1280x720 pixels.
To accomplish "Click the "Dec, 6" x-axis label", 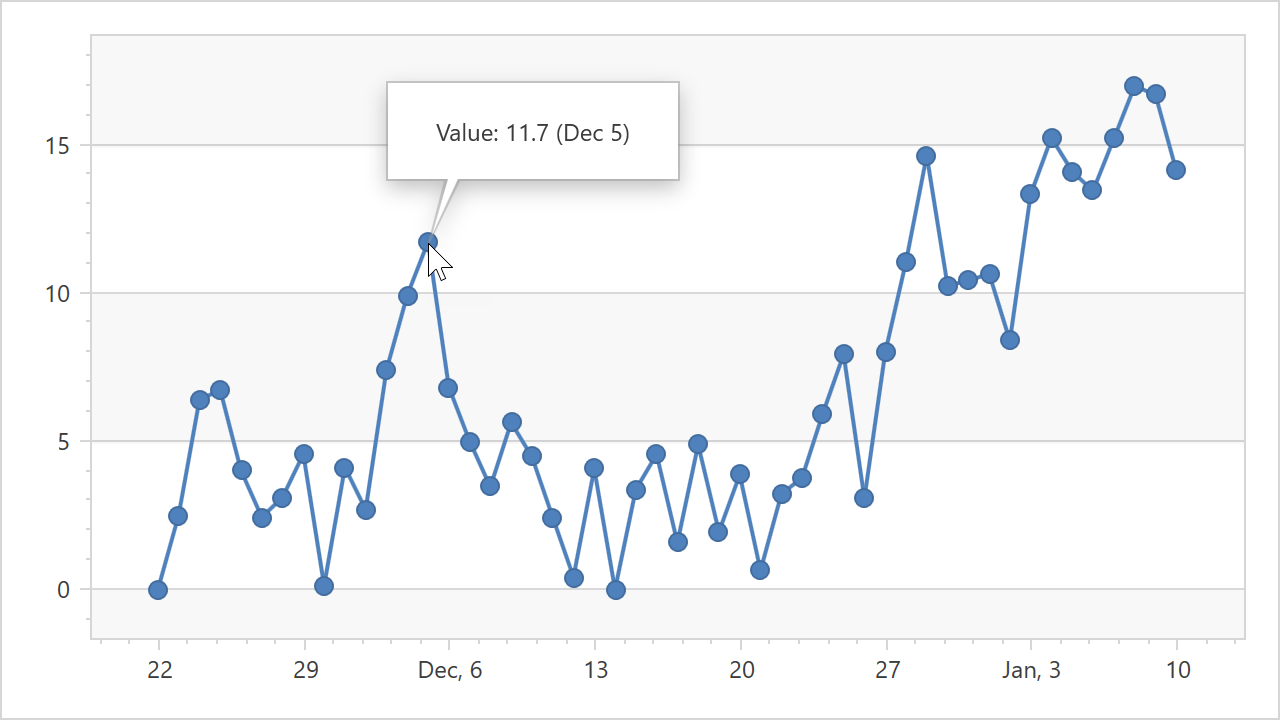I will tap(450, 670).
